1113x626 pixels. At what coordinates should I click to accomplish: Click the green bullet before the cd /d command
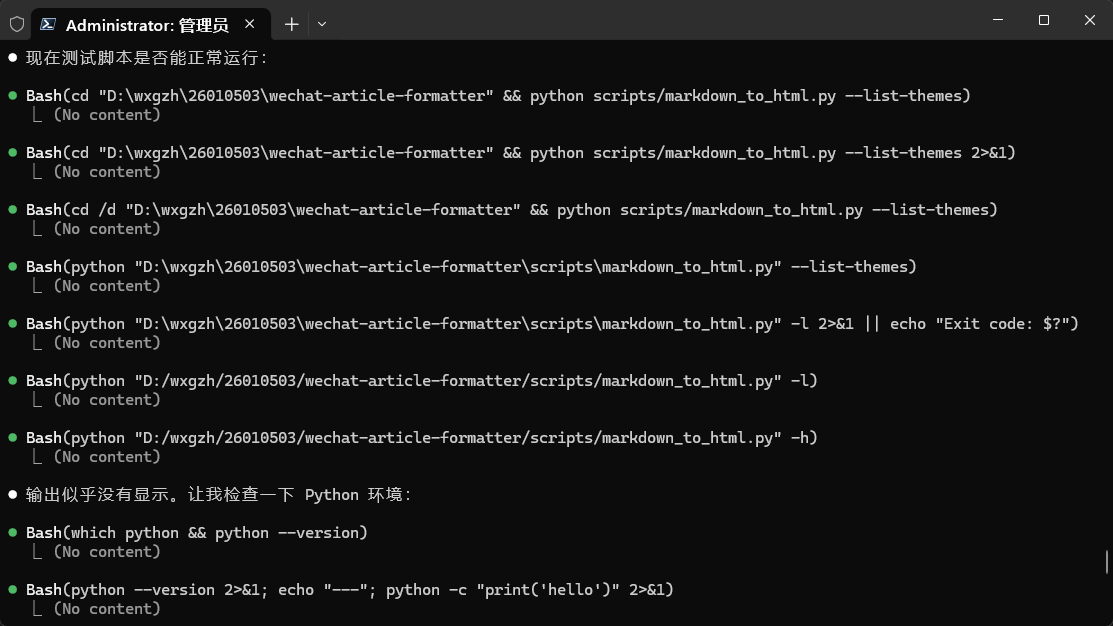pyautogui.click(x=13, y=209)
